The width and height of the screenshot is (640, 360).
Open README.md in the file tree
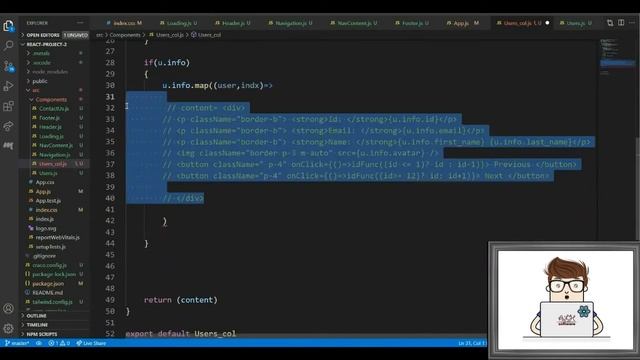(x=47, y=293)
